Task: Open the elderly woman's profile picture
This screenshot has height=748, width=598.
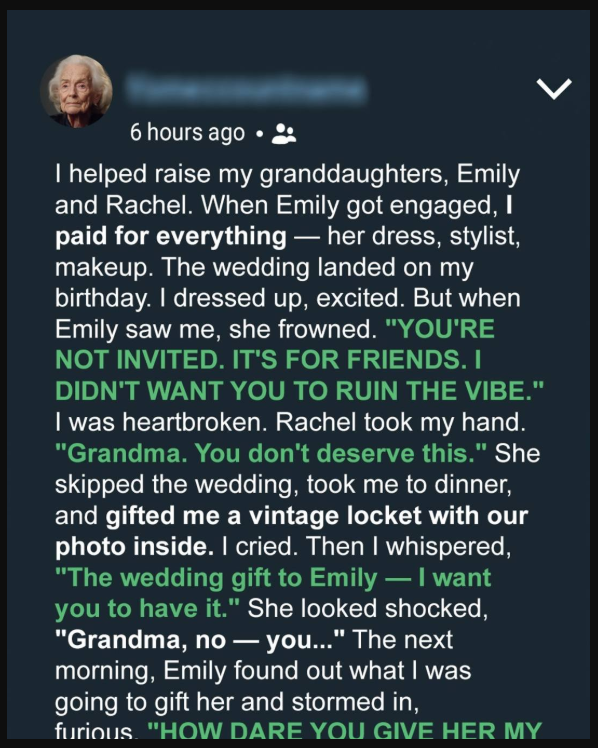Action: coord(76,91)
